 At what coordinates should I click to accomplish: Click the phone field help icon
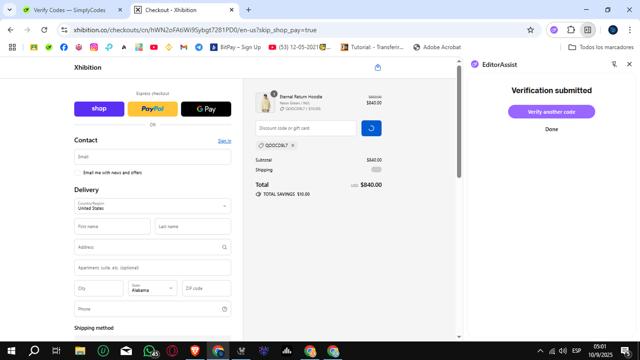click(x=224, y=309)
